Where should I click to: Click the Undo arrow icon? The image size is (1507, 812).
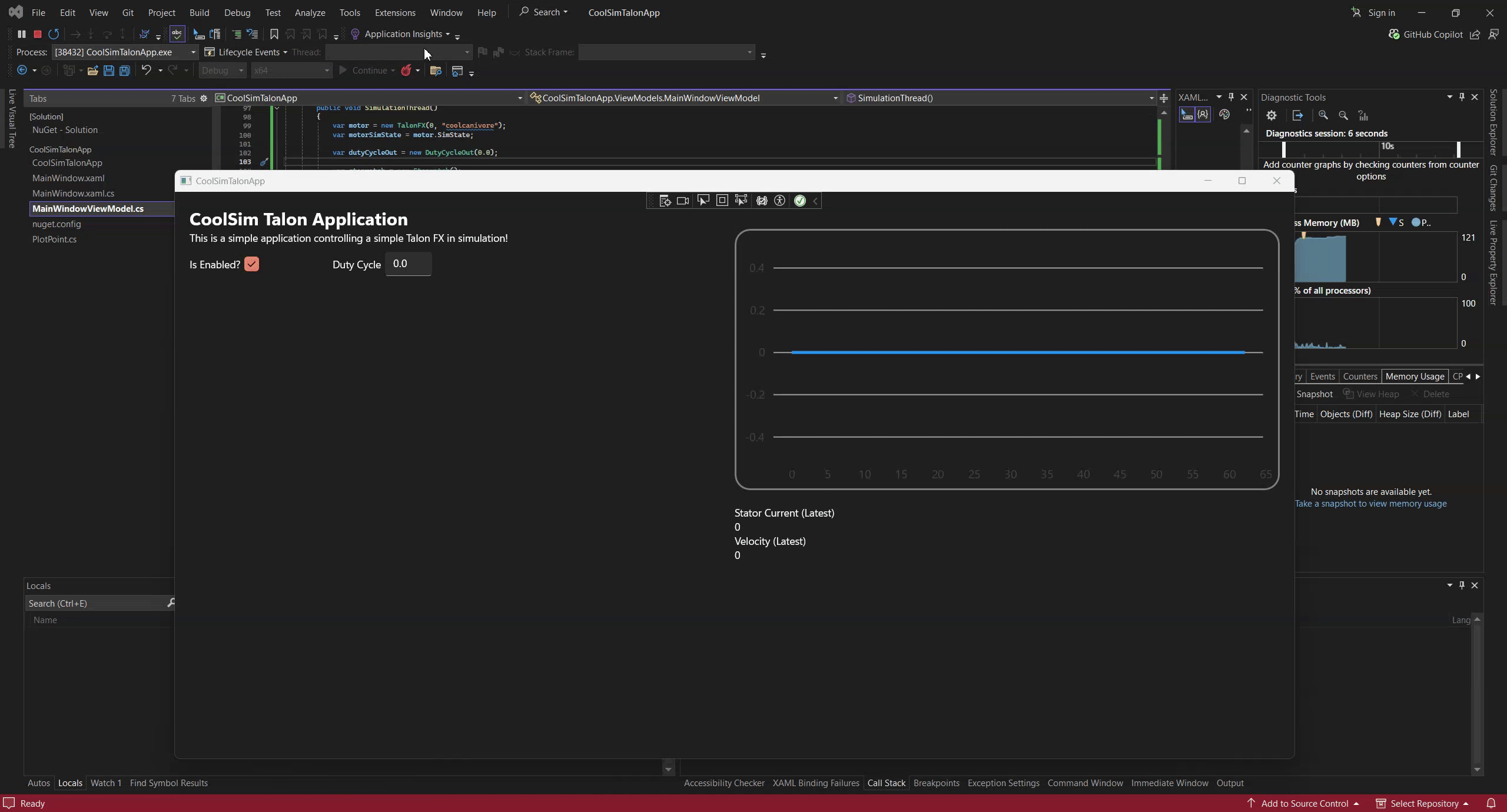[146, 70]
